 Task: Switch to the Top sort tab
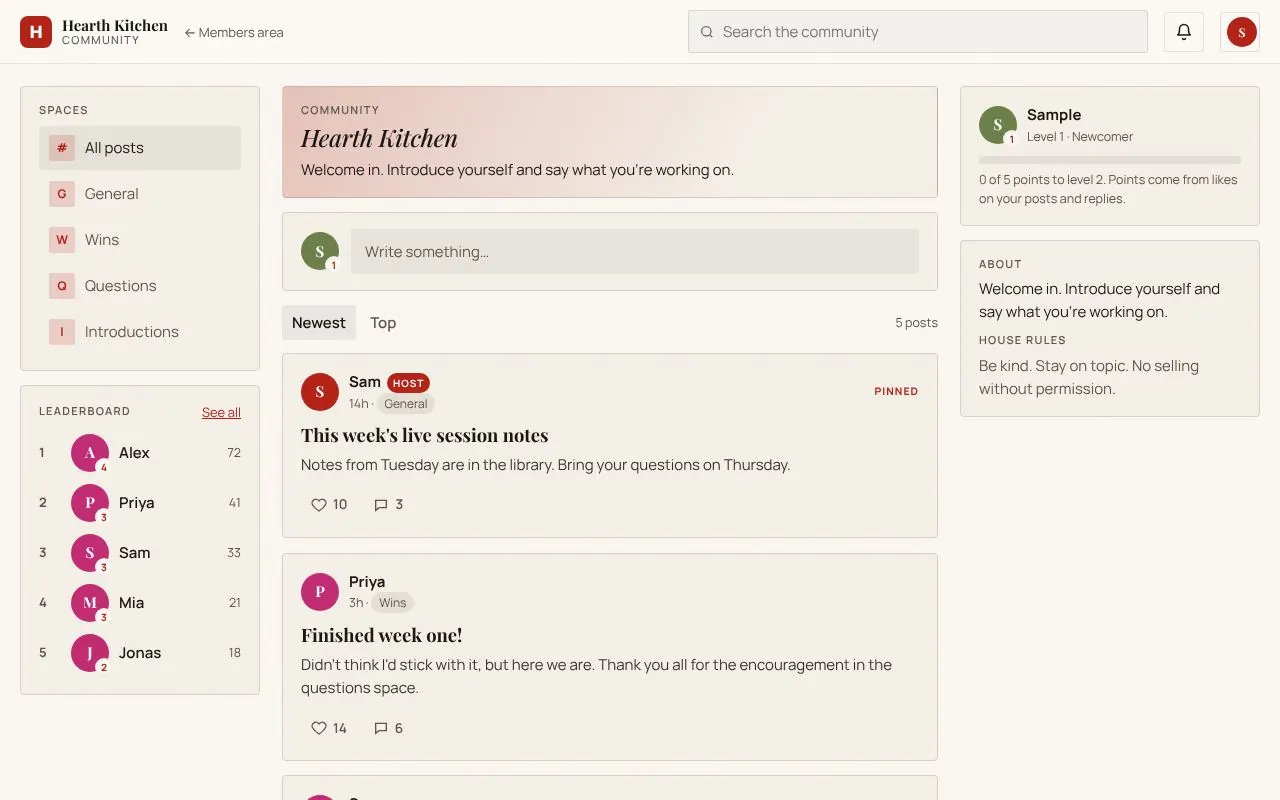point(383,323)
